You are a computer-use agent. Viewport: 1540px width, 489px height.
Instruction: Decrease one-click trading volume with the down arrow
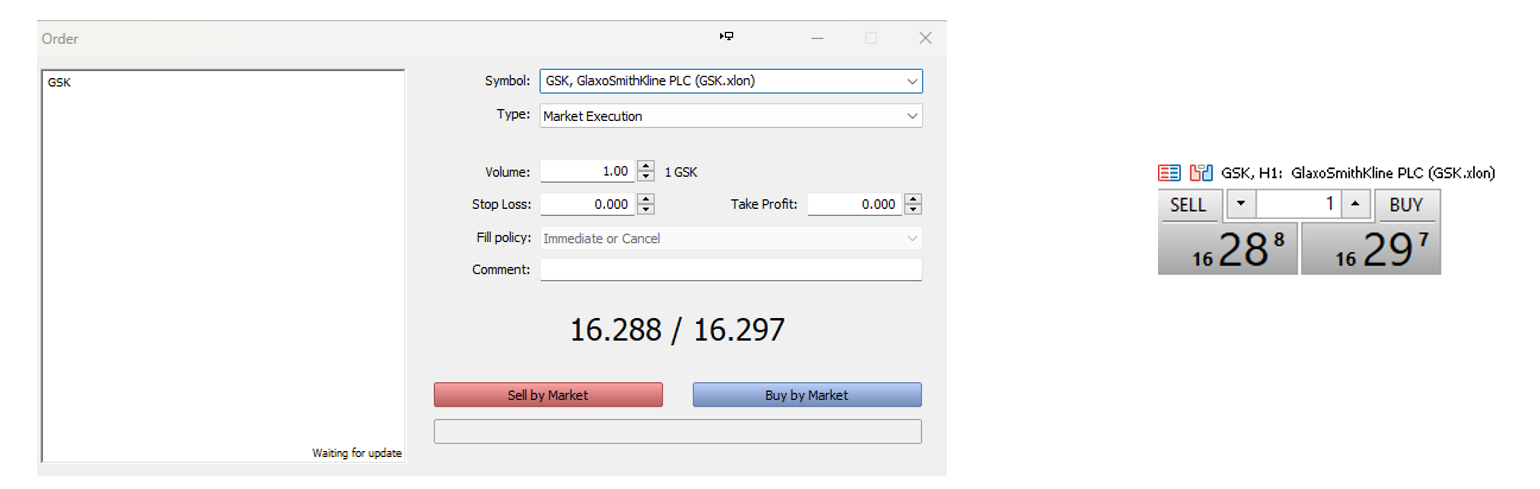click(1240, 204)
